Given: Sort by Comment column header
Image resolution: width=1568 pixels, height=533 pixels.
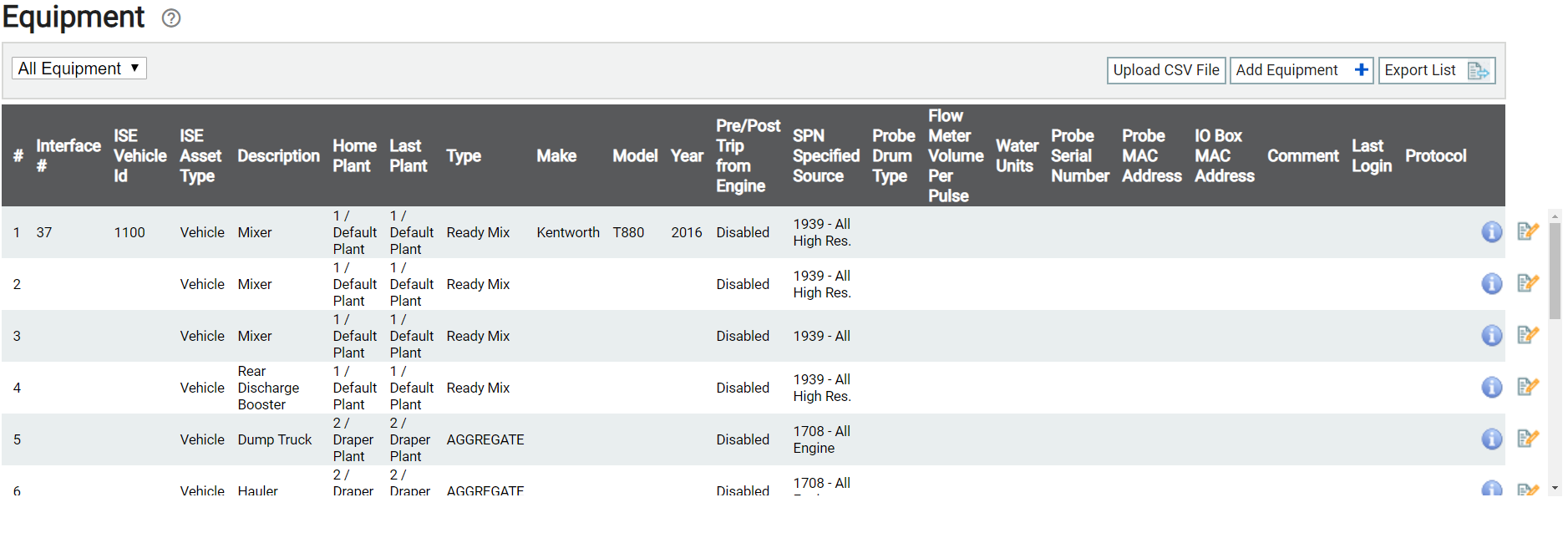Looking at the screenshot, I should (x=1303, y=156).
